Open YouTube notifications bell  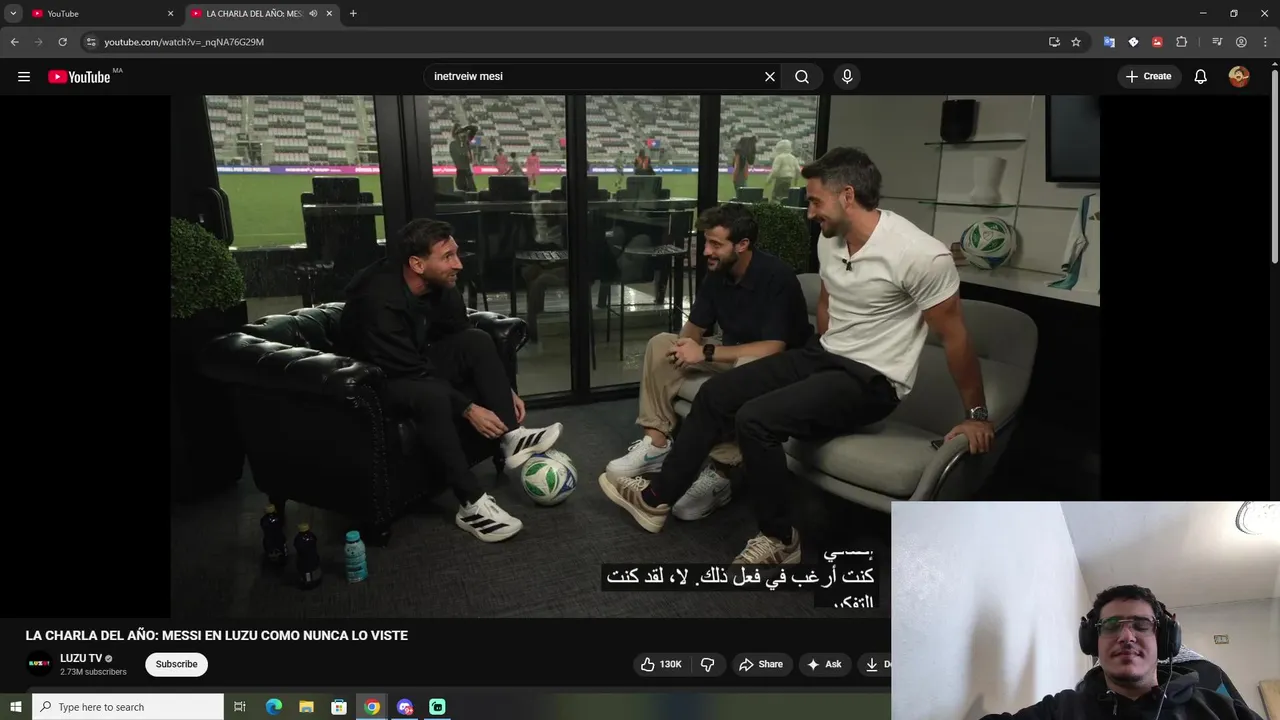tap(1201, 77)
